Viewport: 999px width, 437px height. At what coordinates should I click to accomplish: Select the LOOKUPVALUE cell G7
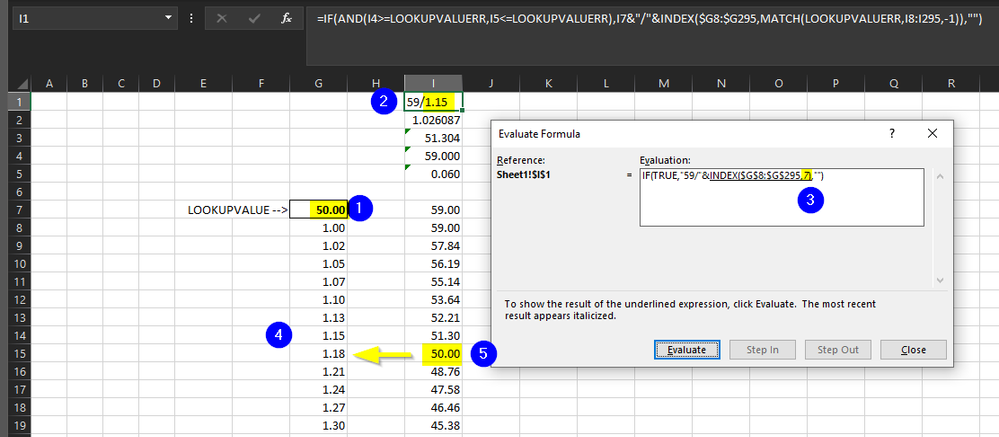[x=318, y=210]
